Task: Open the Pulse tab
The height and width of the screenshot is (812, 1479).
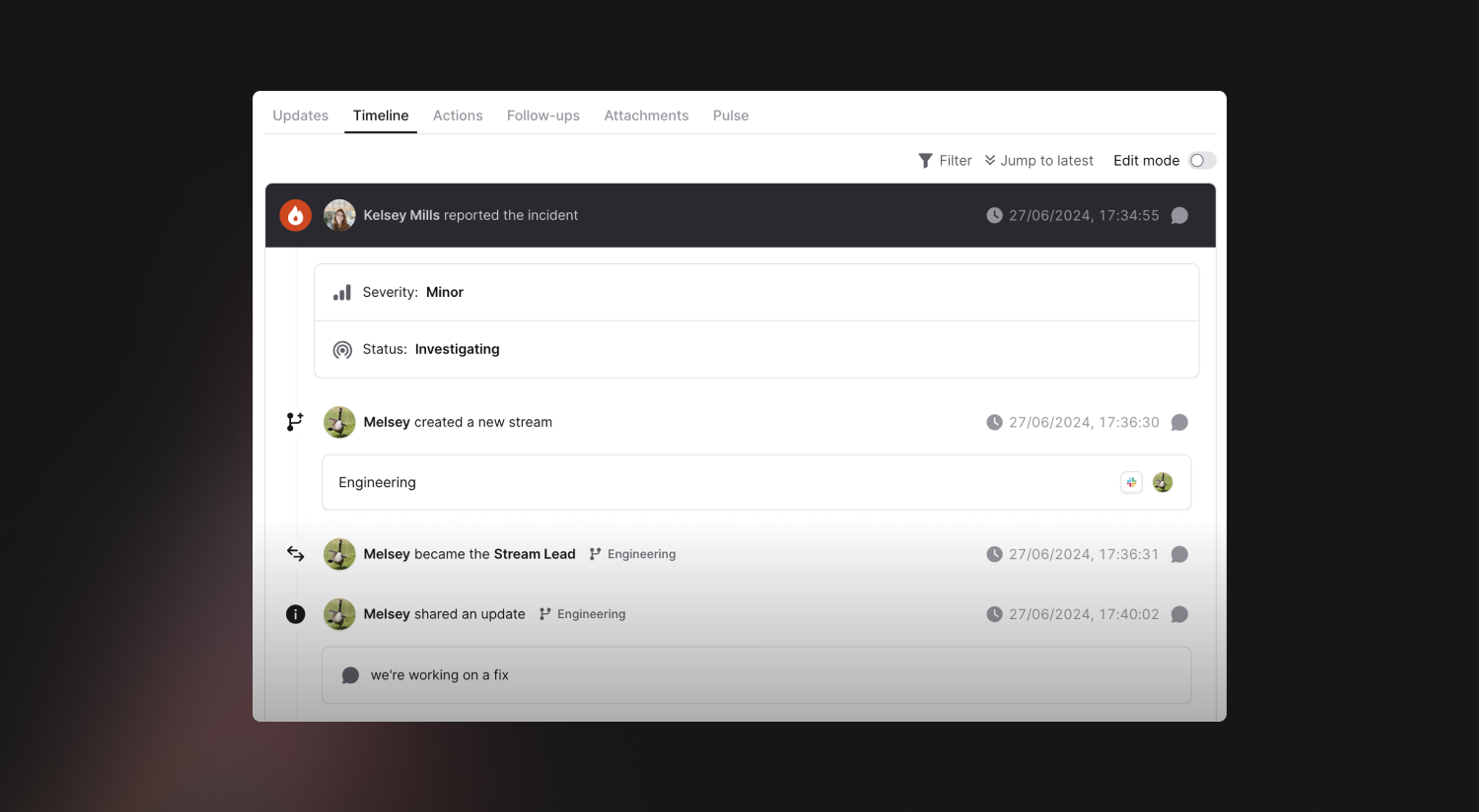Action: click(730, 116)
